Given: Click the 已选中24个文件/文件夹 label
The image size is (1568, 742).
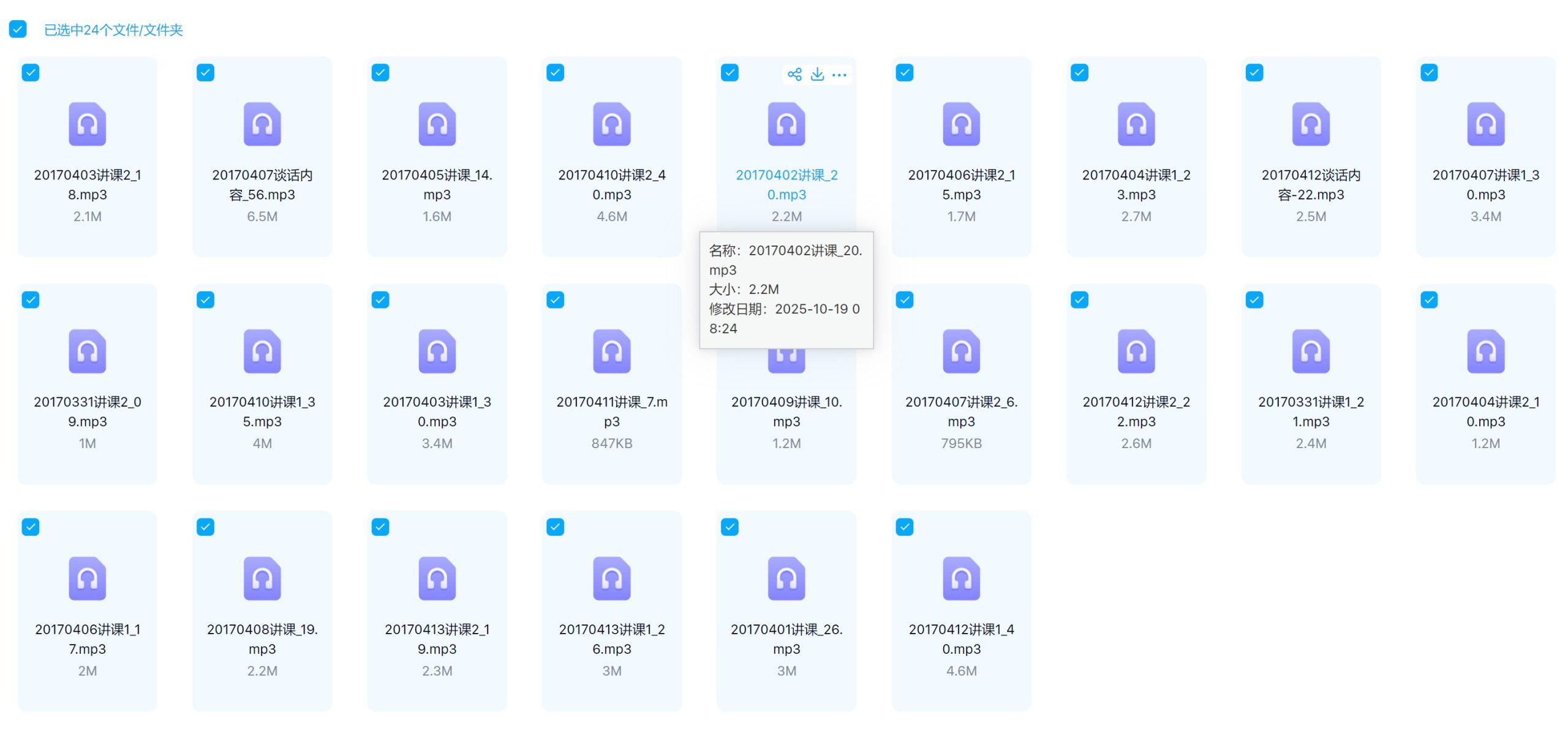Looking at the screenshot, I should (113, 30).
